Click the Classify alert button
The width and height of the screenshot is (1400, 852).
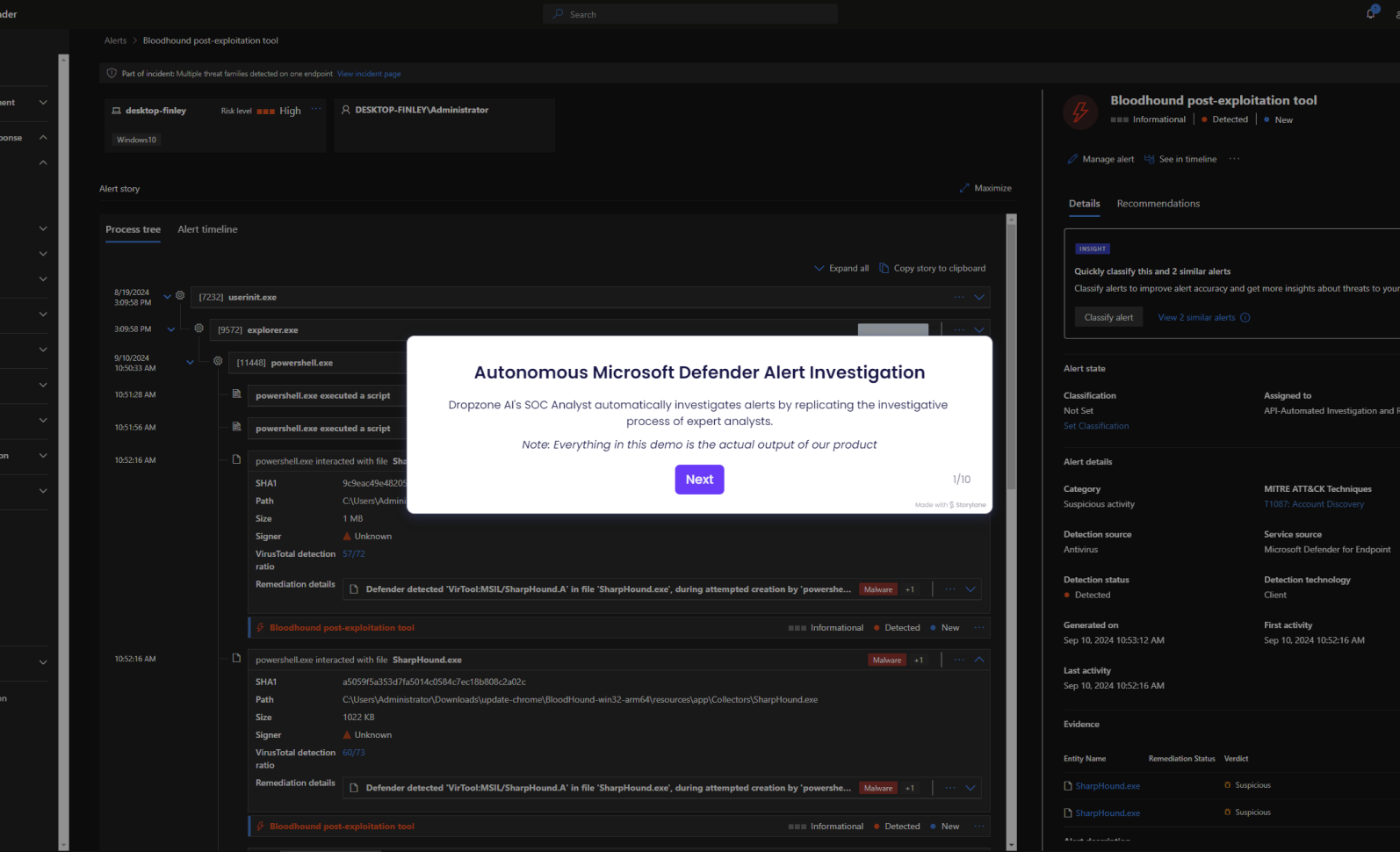pyautogui.click(x=1108, y=317)
